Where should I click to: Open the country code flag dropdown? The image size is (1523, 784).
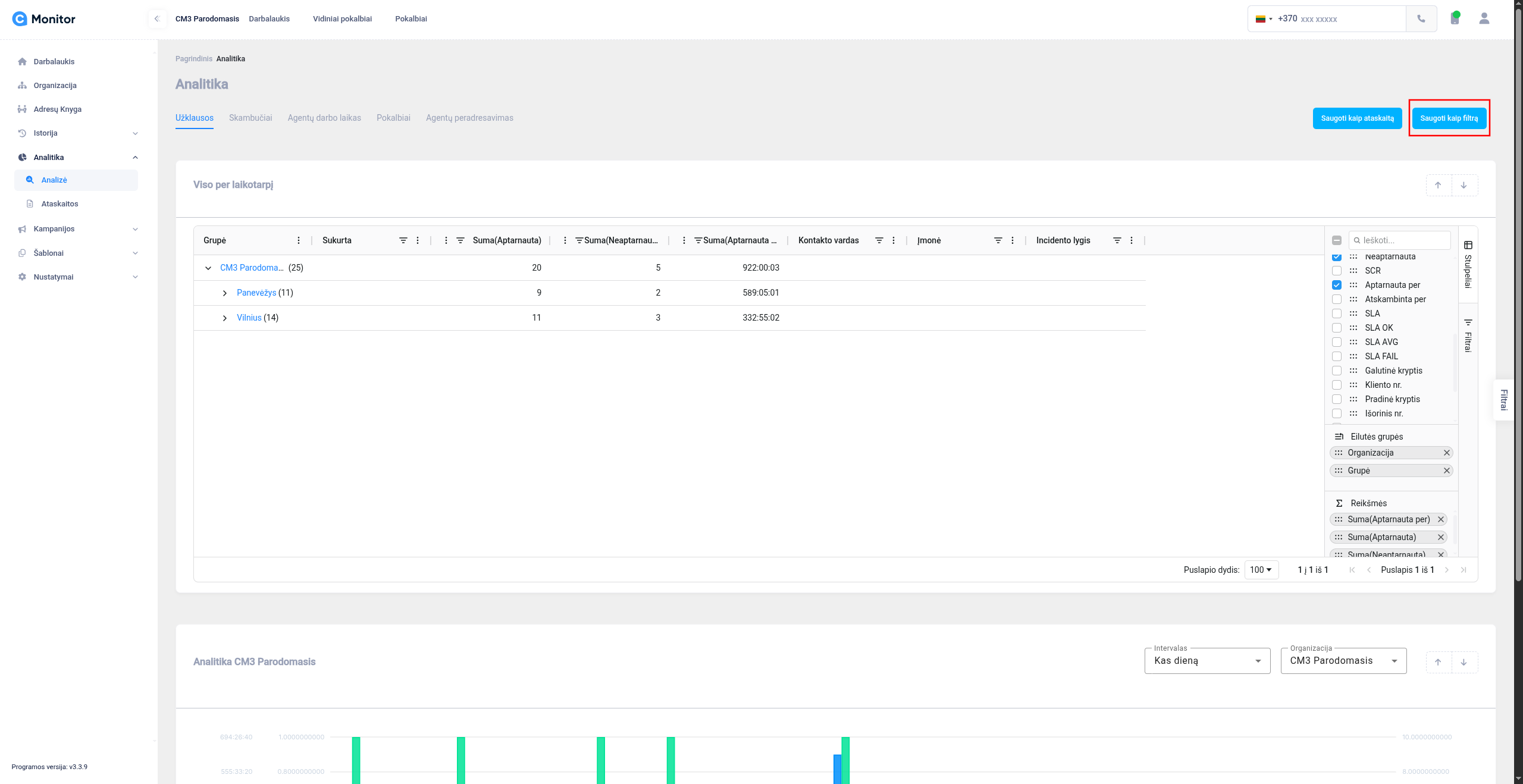(1264, 19)
